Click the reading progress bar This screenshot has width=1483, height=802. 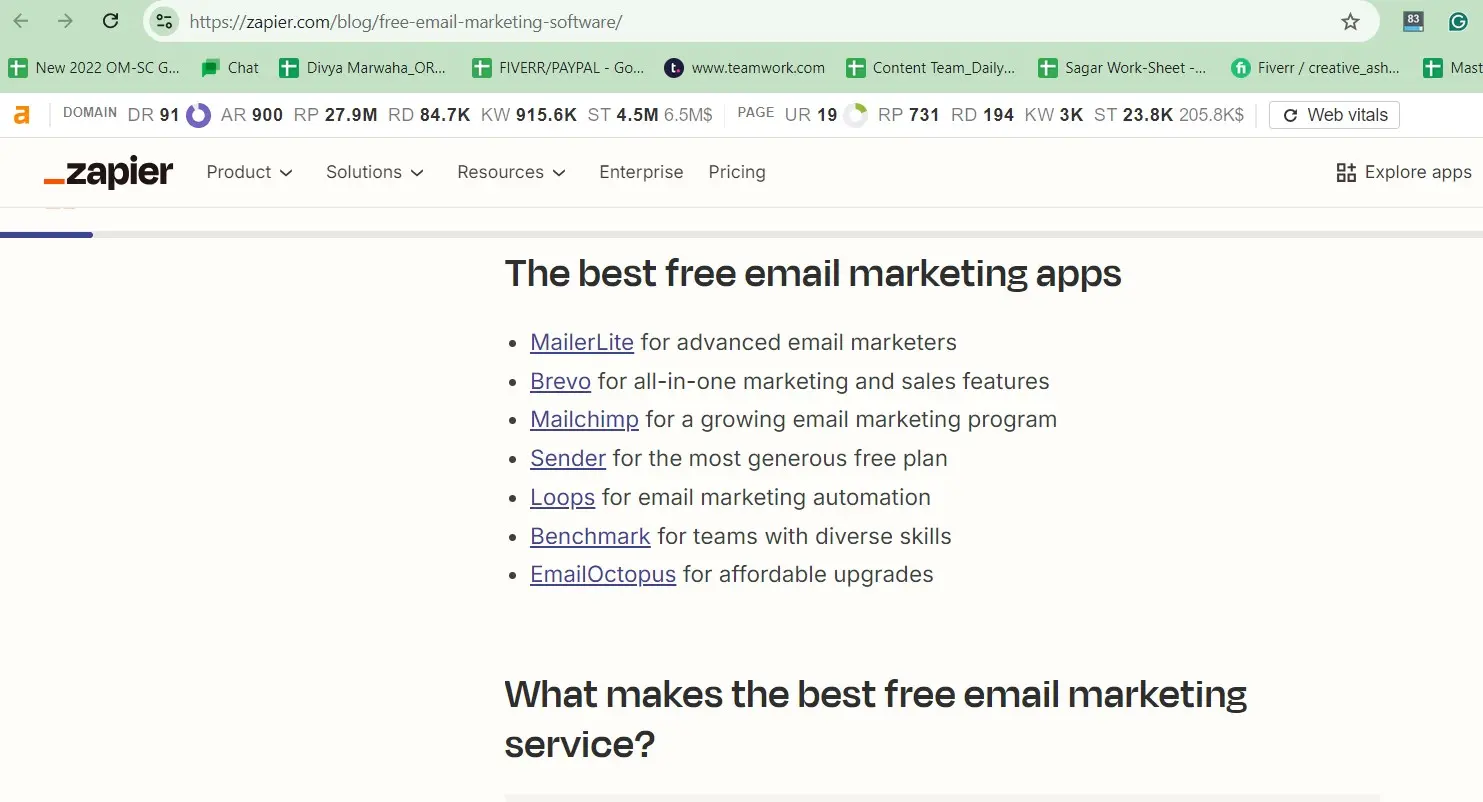coord(741,234)
